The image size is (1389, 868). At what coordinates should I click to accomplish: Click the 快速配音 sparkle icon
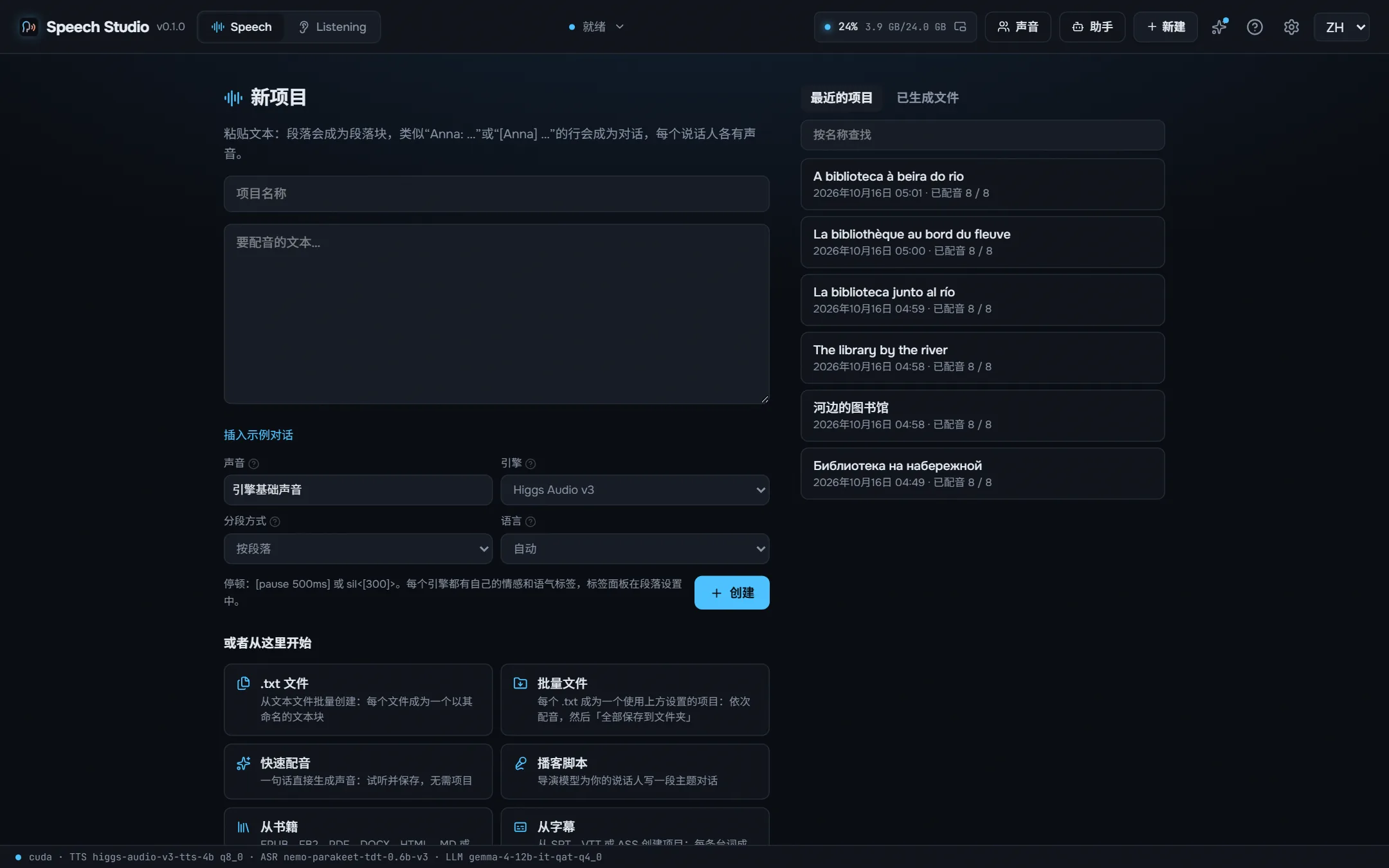[243, 763]
